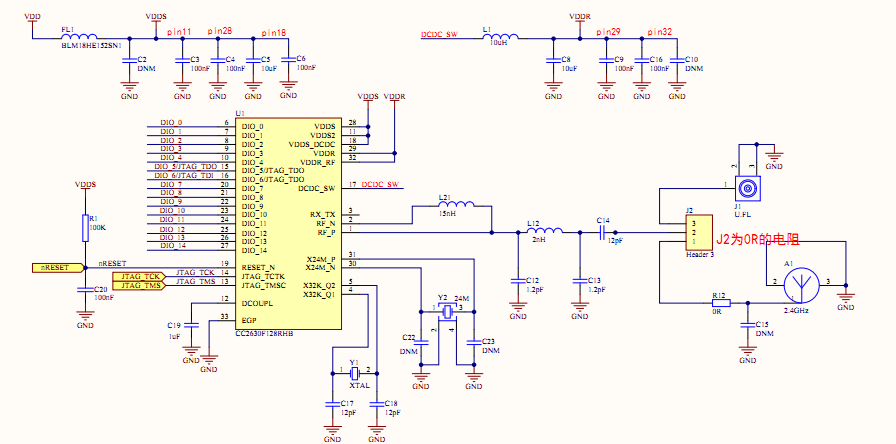Click DCDC_SW net label left of L1
Image resolution: width=896 pixels, height=444 pixels.
(x=439, y=34)
